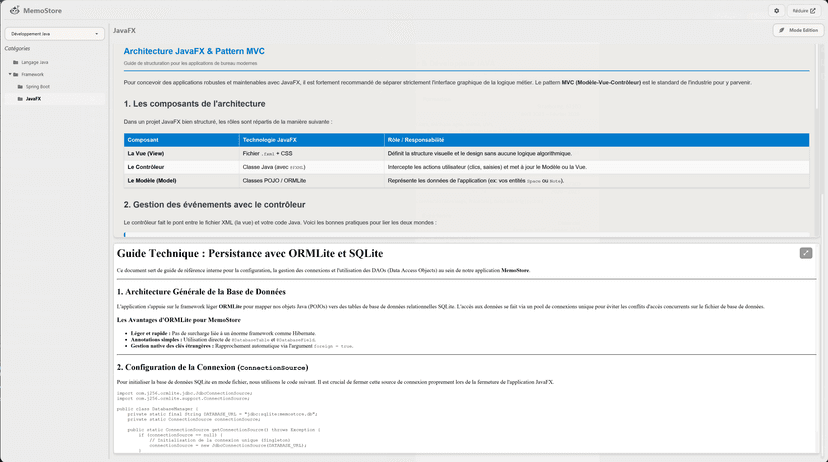
Task: Collapse the Framework category arrow
Action: (x=10, y=74)
